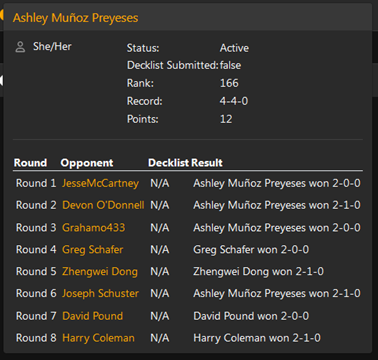Click the person profile icon beside She/Her

20,47
